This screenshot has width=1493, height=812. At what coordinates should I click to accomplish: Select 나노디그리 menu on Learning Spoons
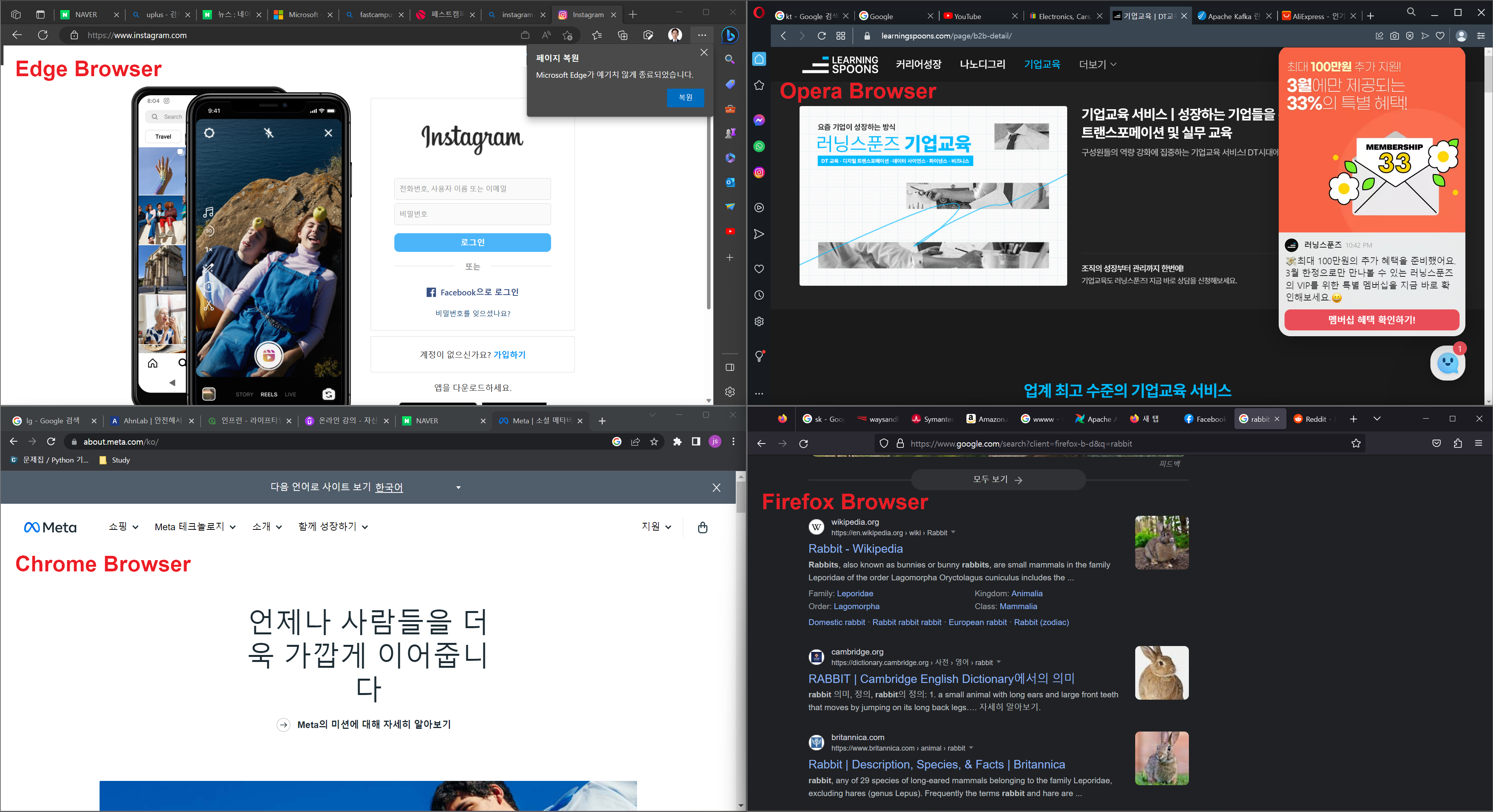[x=982, y=64]
